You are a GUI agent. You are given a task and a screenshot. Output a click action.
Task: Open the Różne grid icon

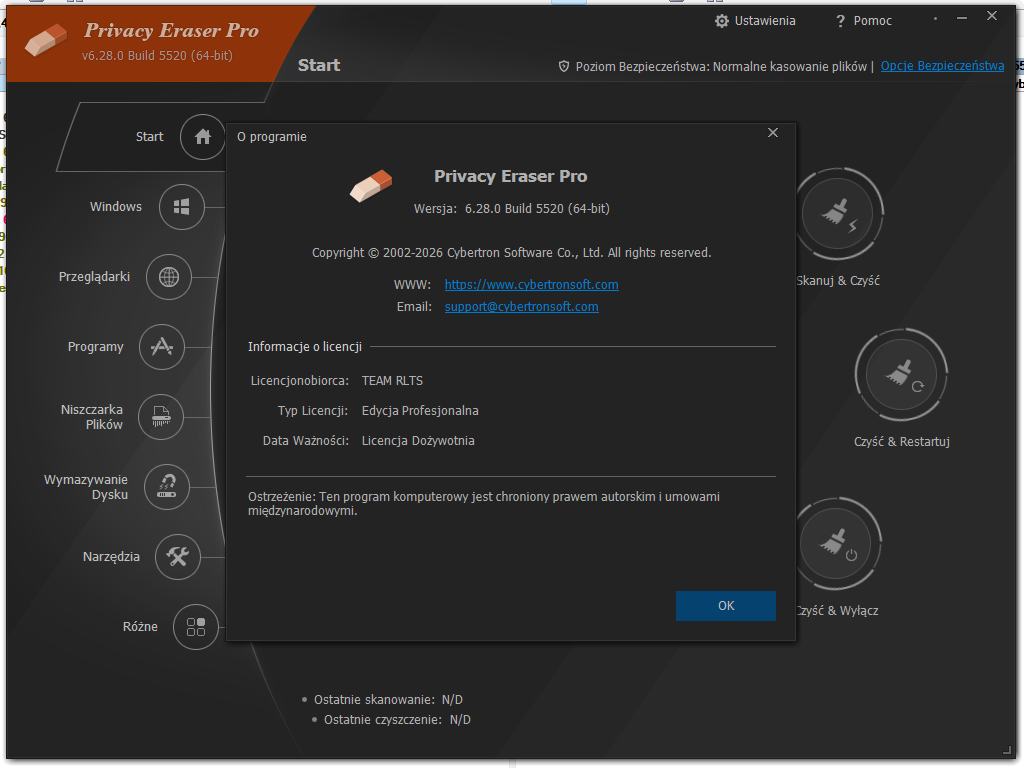(196, 627)
